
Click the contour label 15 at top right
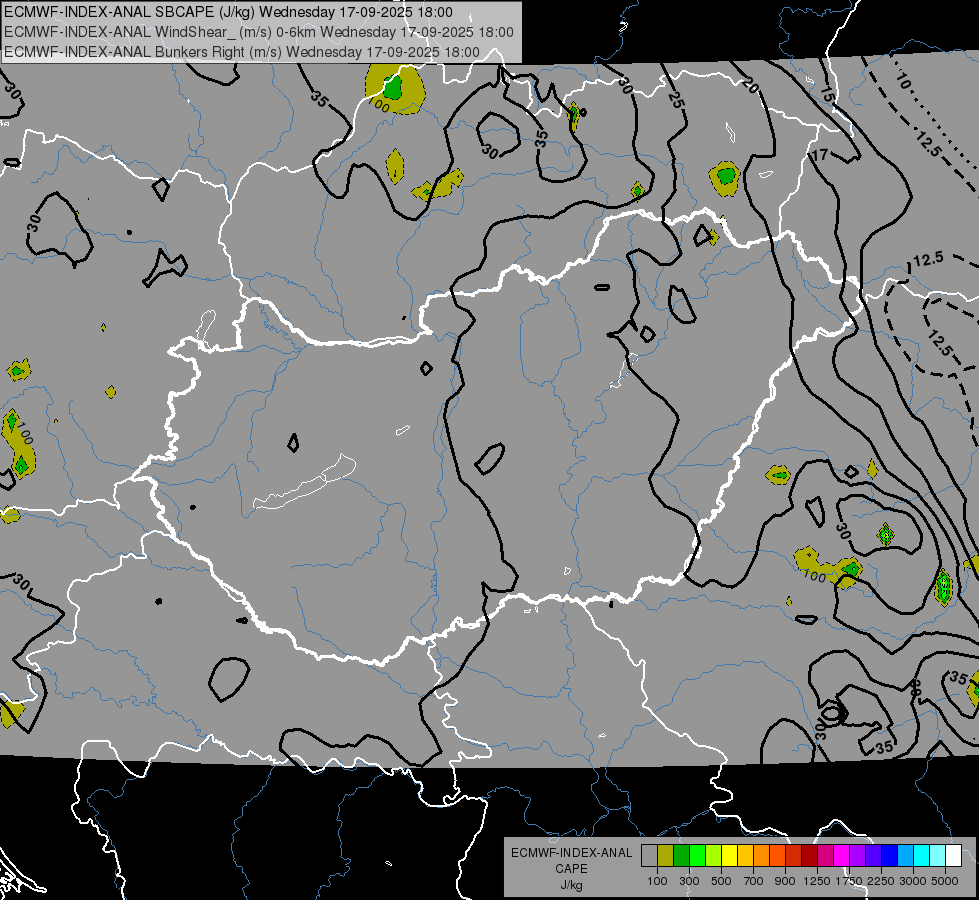[827, 95]
